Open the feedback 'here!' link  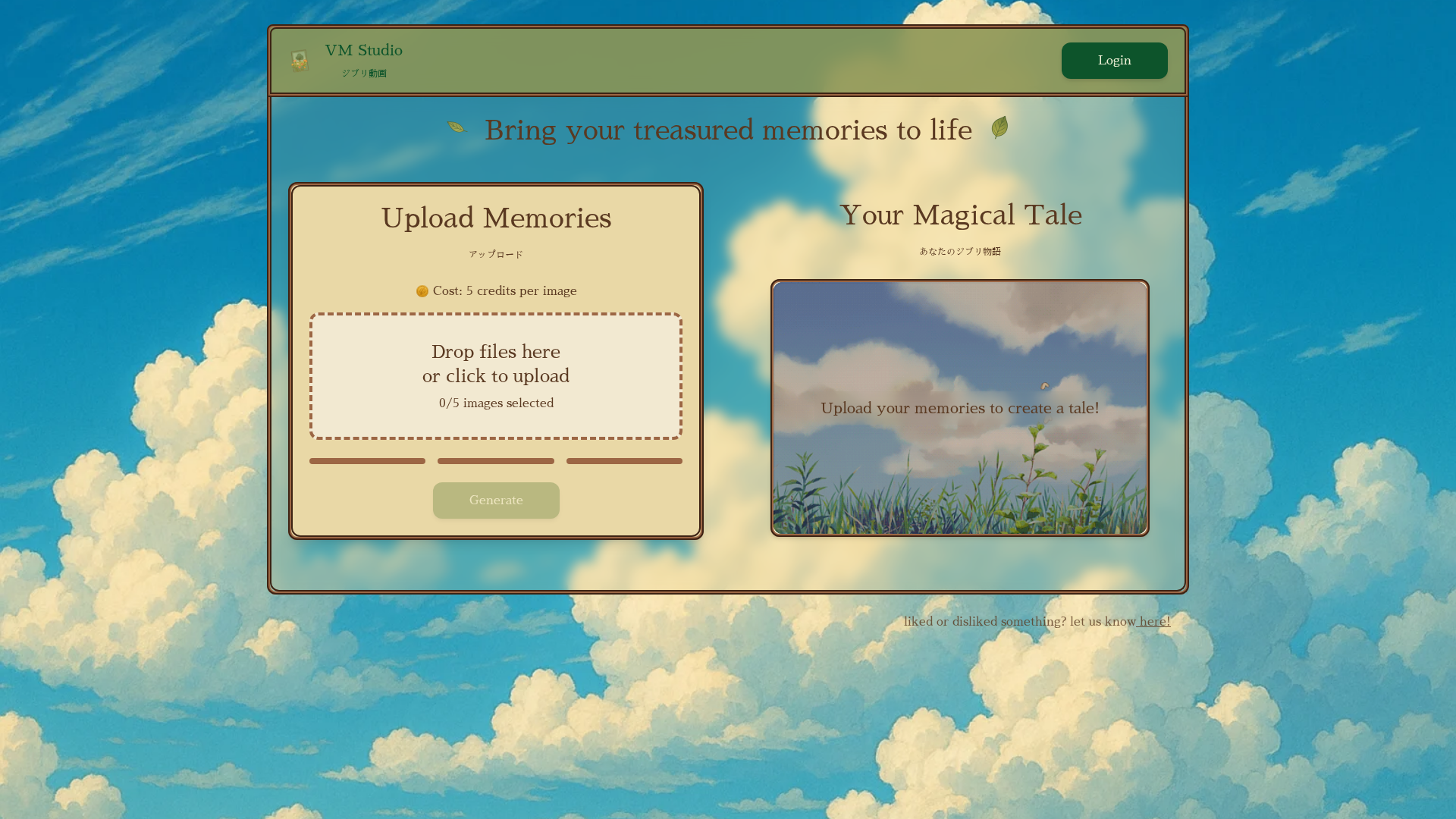[1153, 621]
